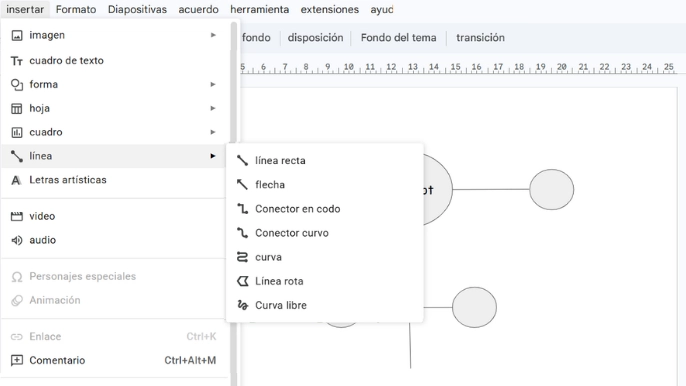Expand the imagen submenu arrow
This screenshot has width=686, height=386.
(213, 35)
